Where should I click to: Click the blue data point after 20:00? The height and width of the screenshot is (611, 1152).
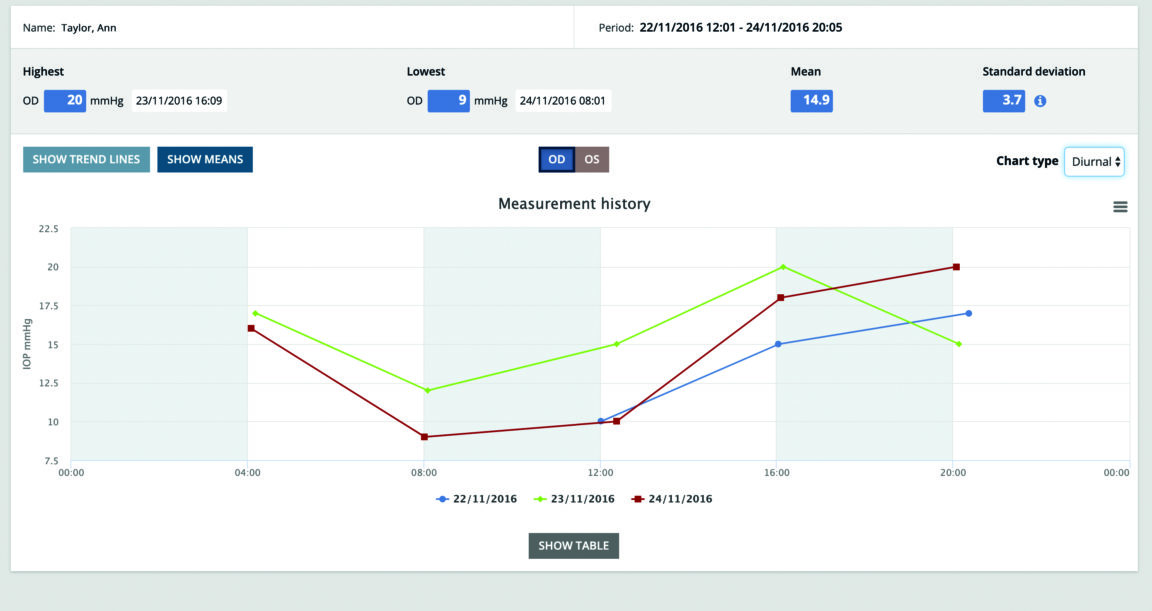tap(968, 313)
